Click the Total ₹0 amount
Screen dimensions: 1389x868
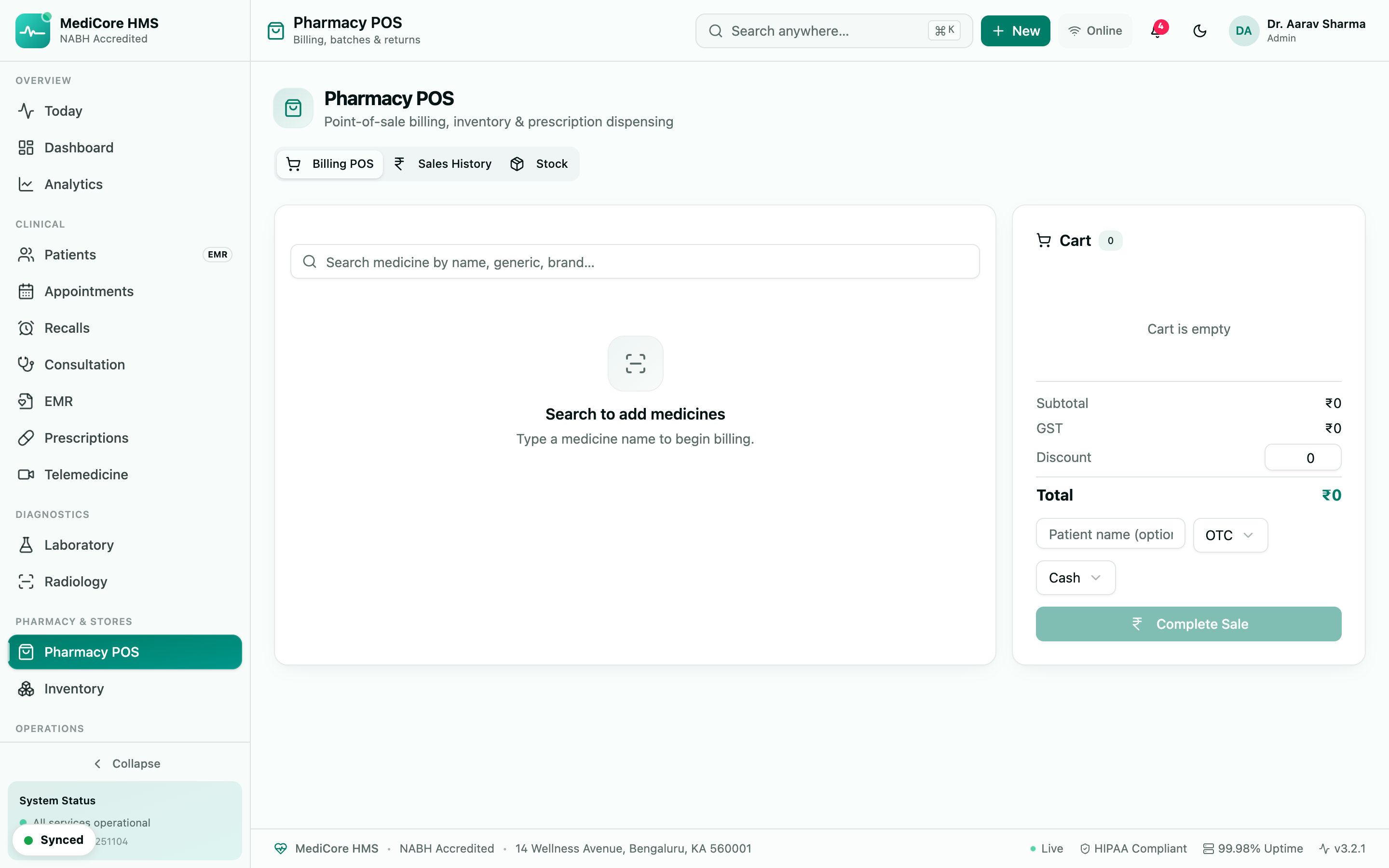pos(1331,495)
